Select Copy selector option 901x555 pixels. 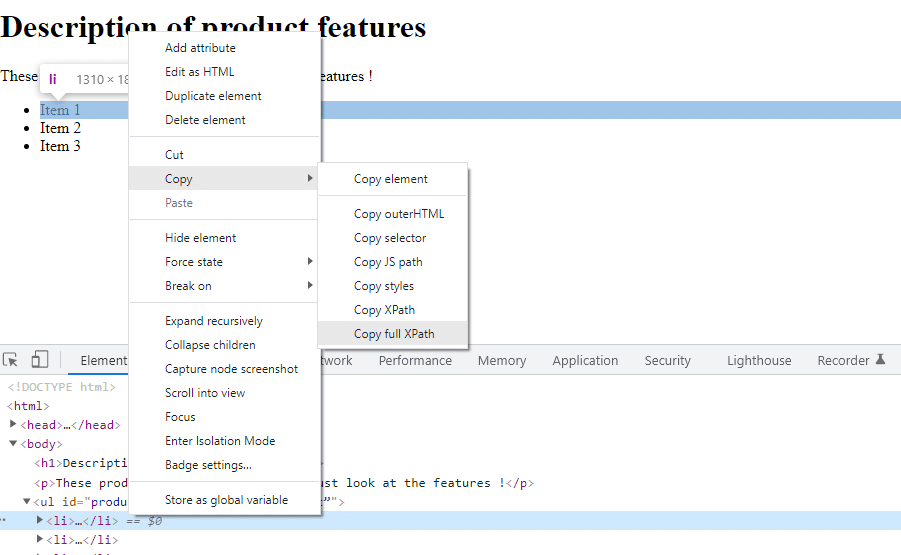pyautogui.click(x=390, y=238)
